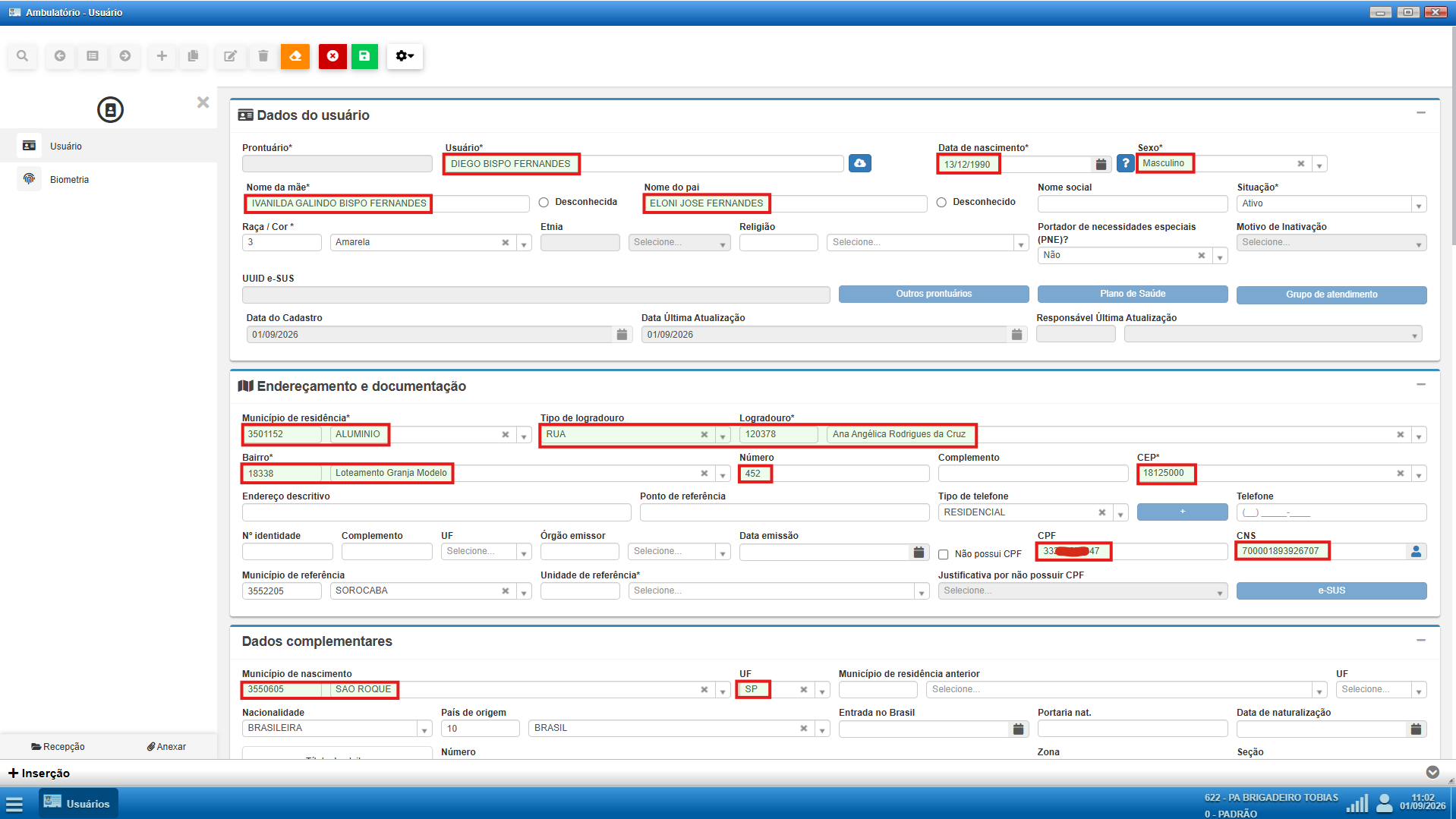Open the Data de nascimento calendar
The width and height of the screenshot is (1456, 819).
pos(1101,164)
